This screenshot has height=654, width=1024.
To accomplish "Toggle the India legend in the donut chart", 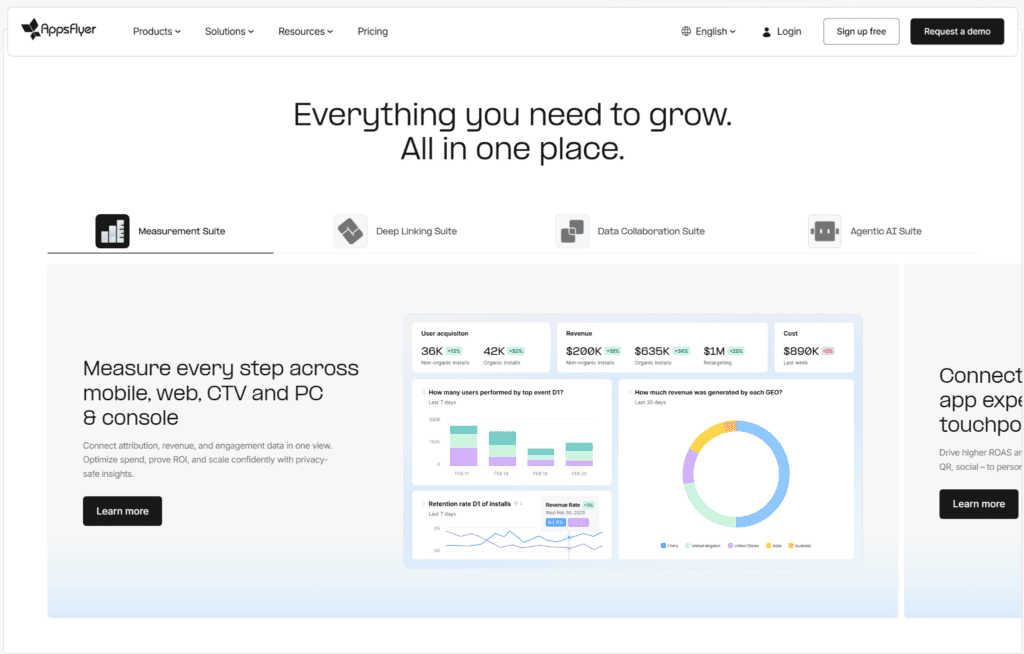I will tap(766, 546).
